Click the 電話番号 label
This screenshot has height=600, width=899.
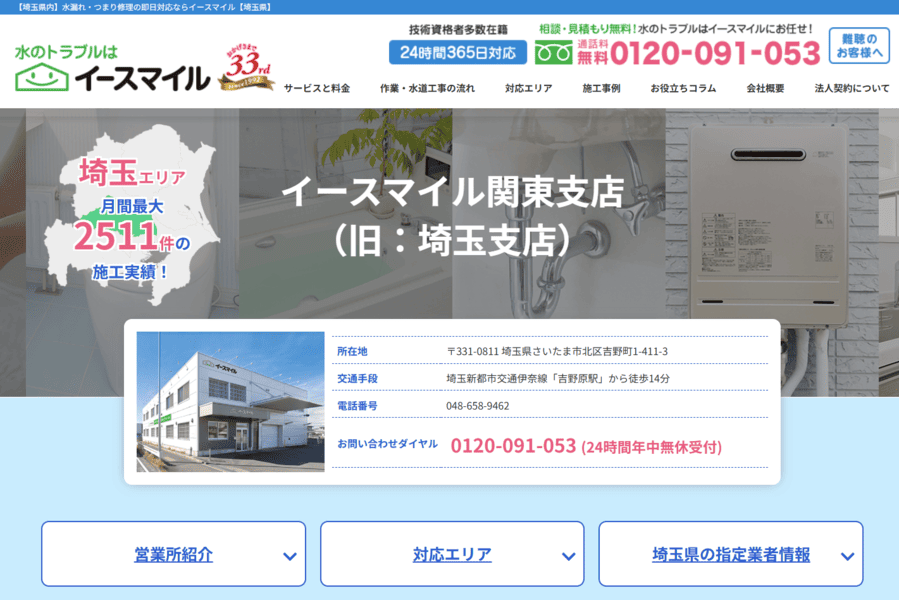[x=357, y=406]
